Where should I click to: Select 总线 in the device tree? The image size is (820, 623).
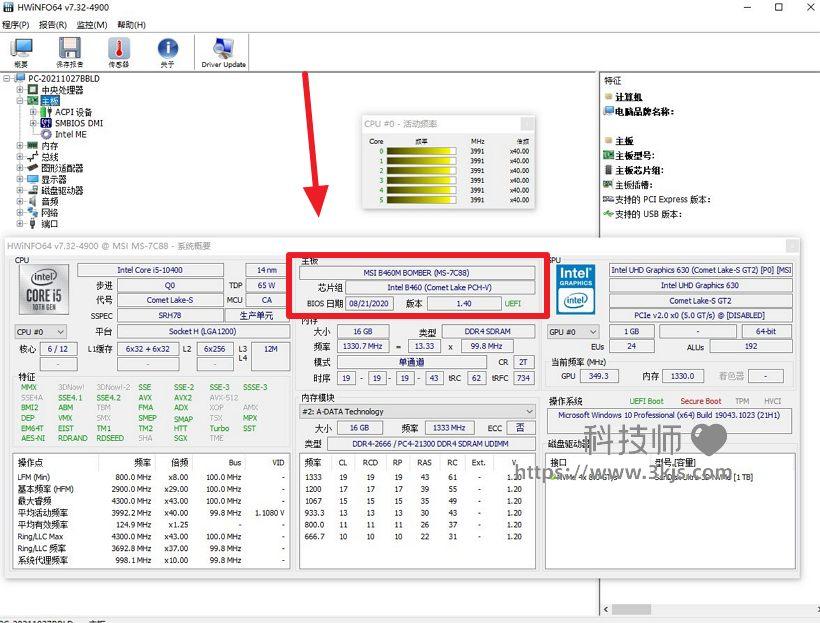tap(50, 157)
